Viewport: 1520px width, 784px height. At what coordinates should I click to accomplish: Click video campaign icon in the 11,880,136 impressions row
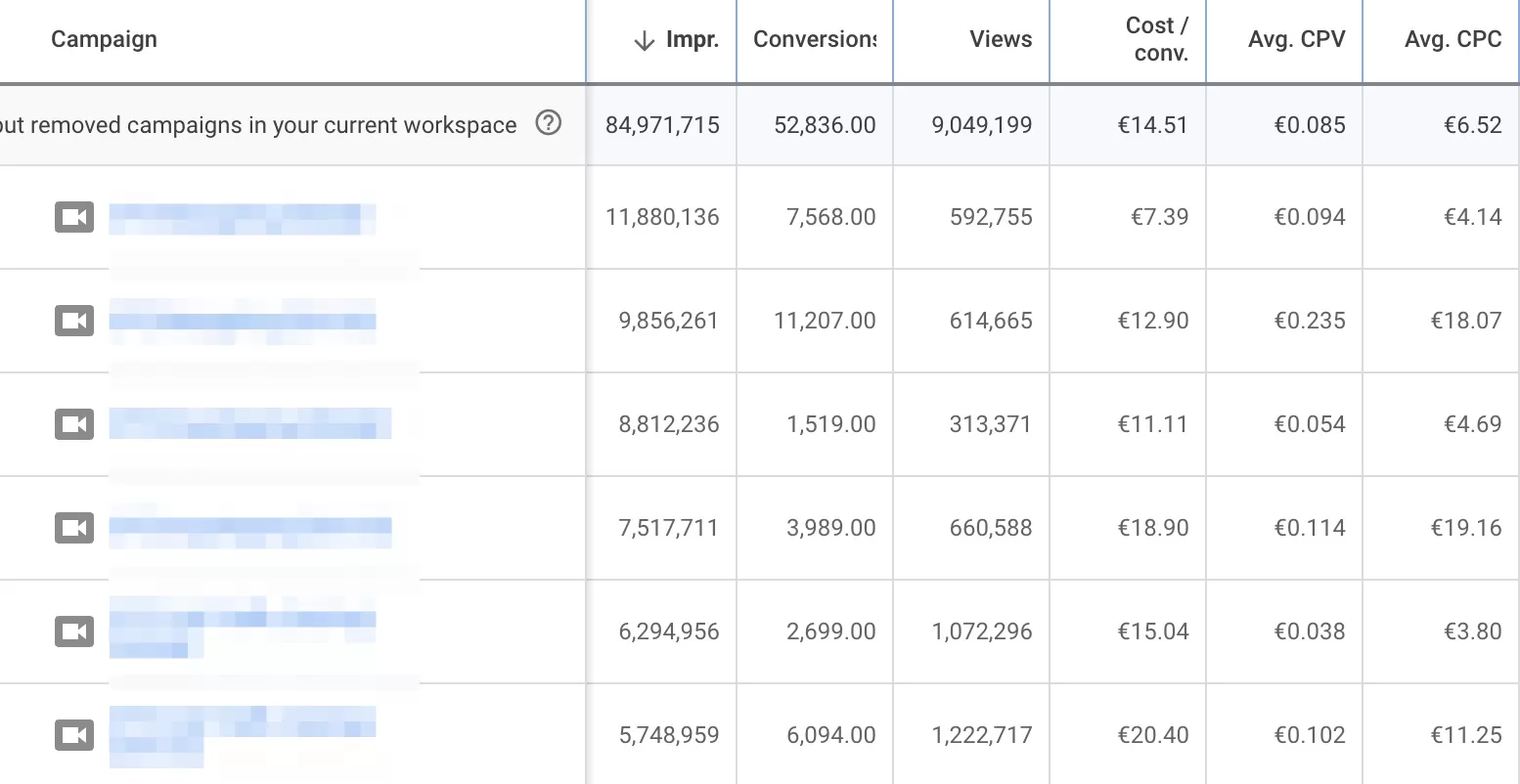[x=74, y=217]
